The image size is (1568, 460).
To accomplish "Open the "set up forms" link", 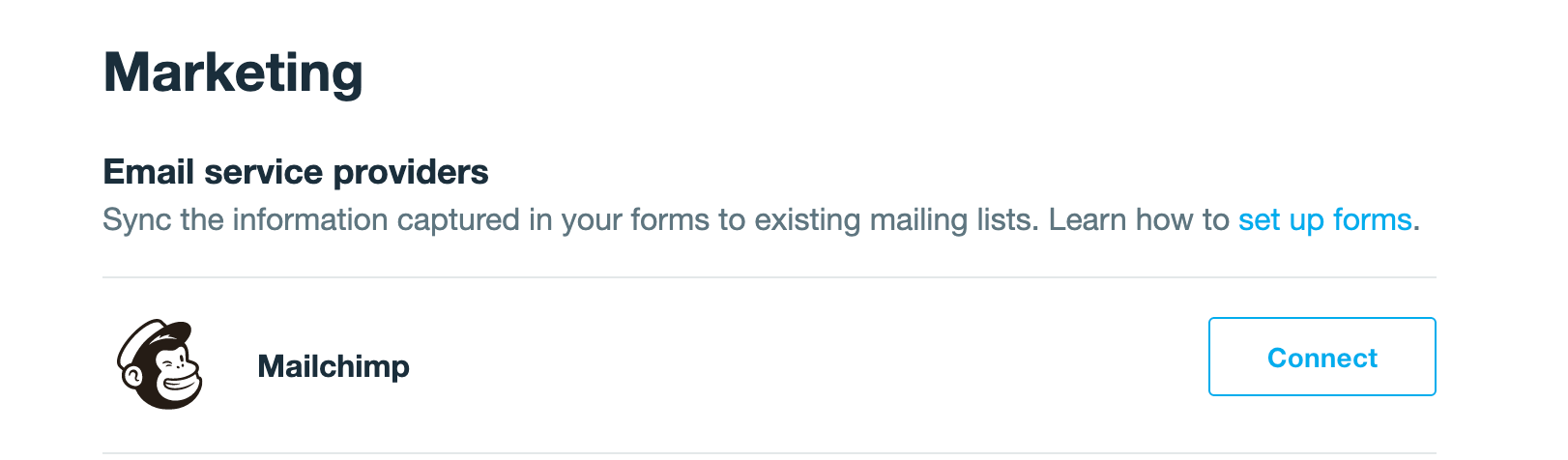I will click(1324, 220).
